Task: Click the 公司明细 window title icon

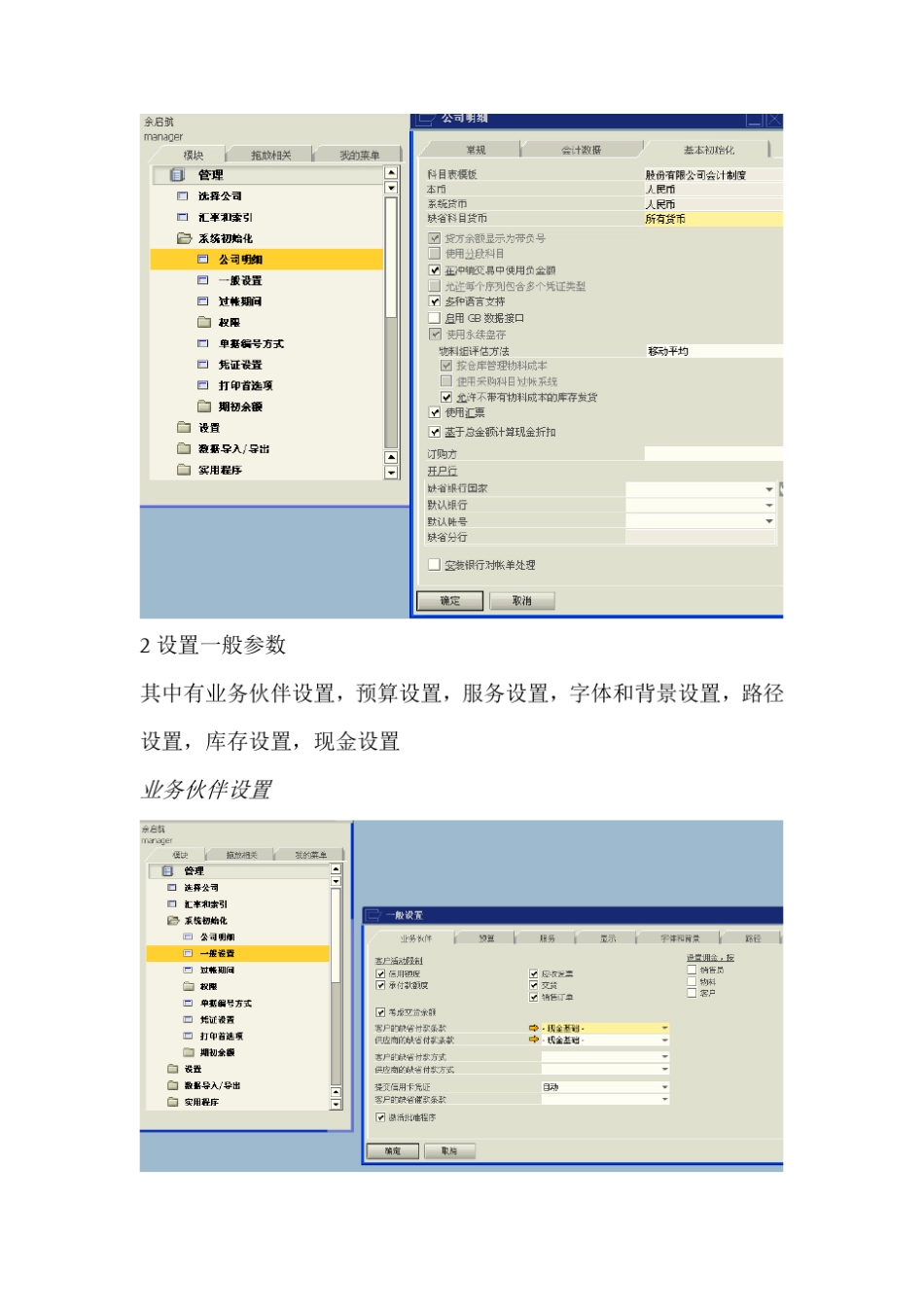Action: (424, 120)
